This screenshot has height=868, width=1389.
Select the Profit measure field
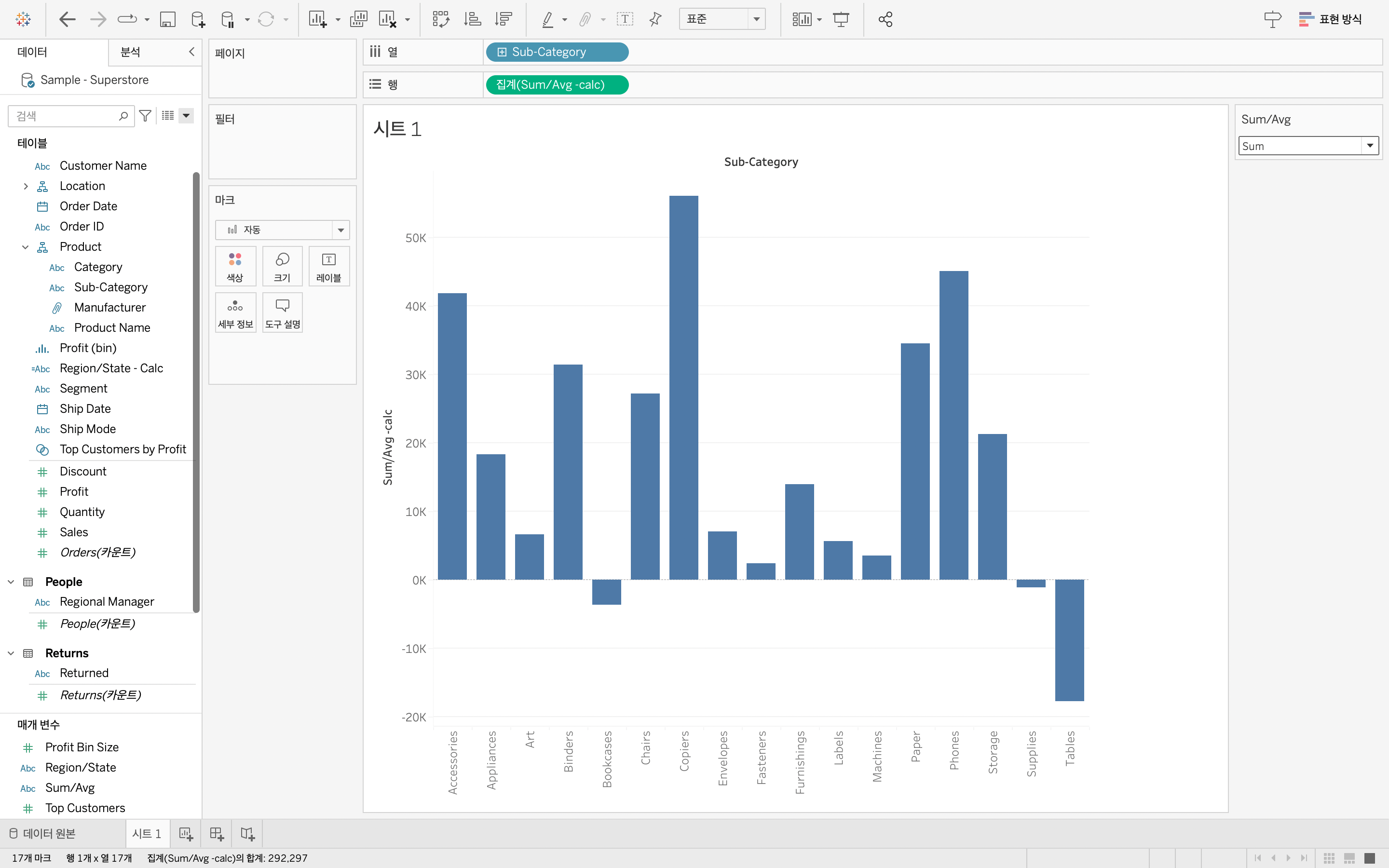[73, 492]
